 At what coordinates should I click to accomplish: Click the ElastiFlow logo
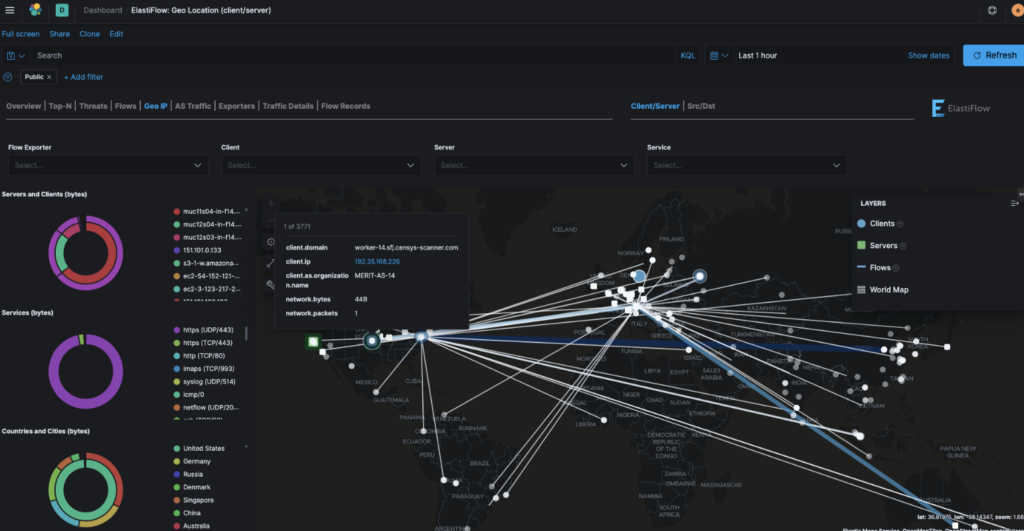point(961,108)
